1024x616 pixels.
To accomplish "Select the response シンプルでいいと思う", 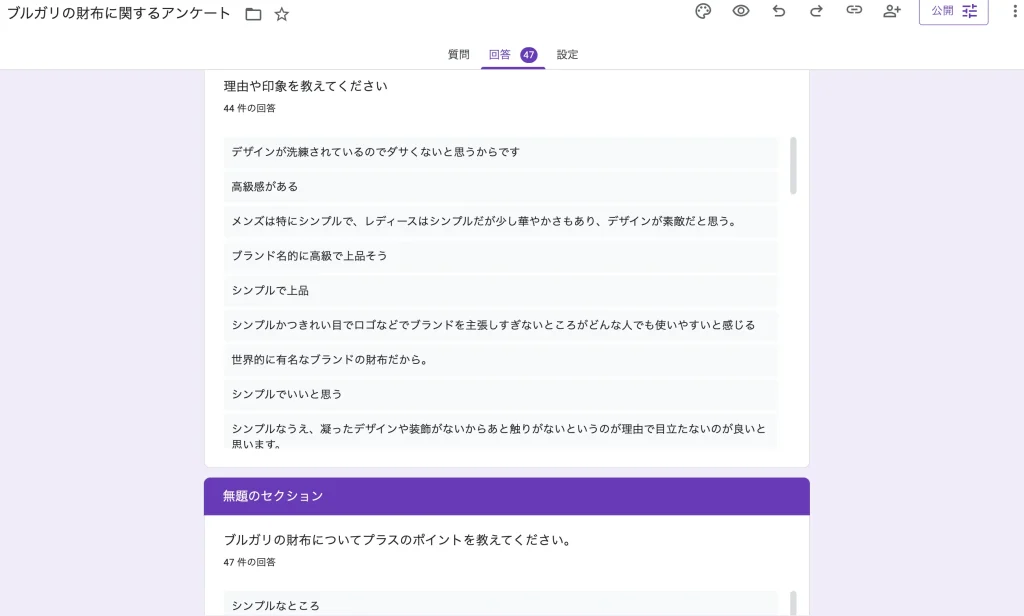I will click(501, 394).
